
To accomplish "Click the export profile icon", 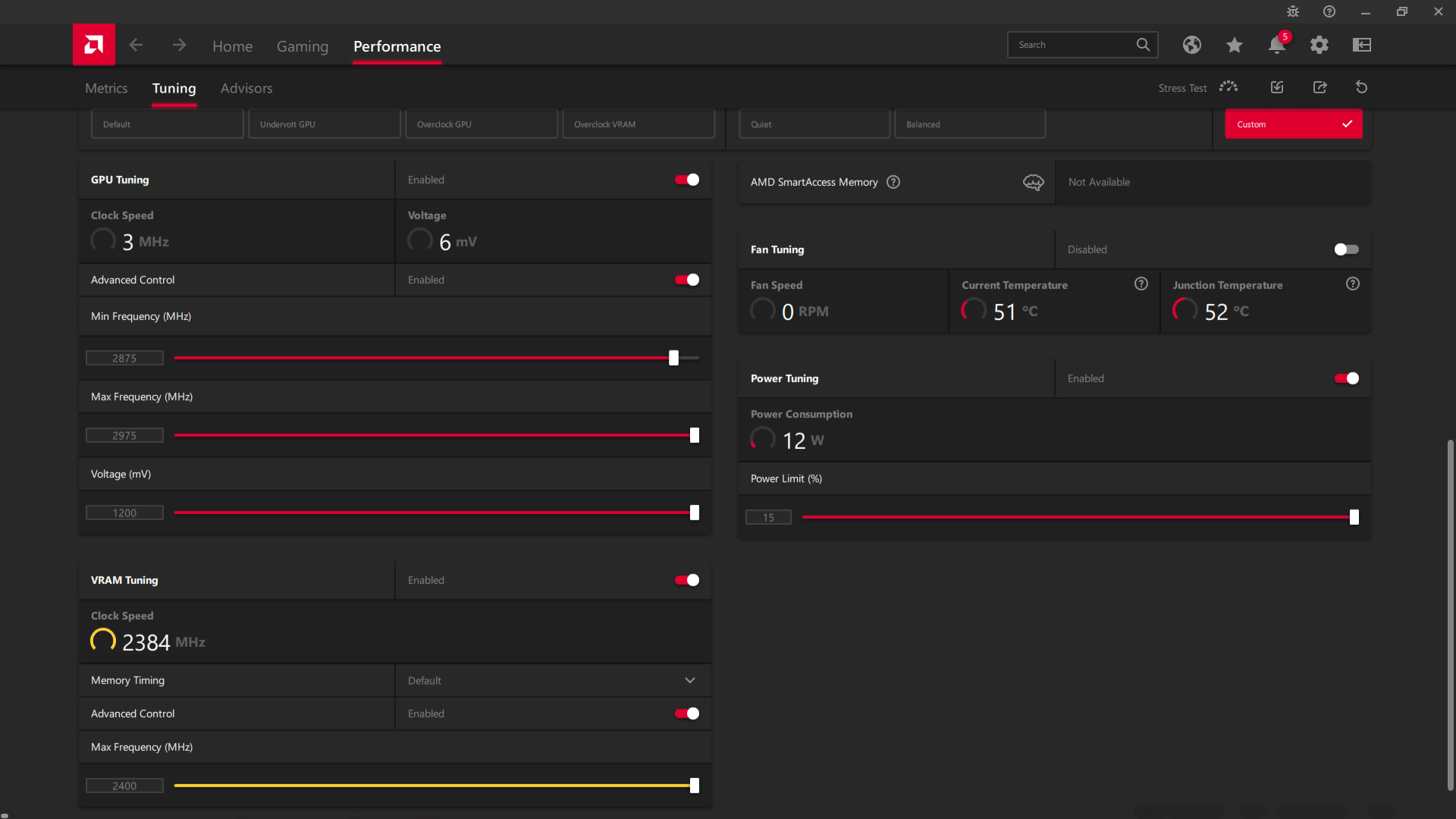I will pyautogui.click(x=1320, y=87).
